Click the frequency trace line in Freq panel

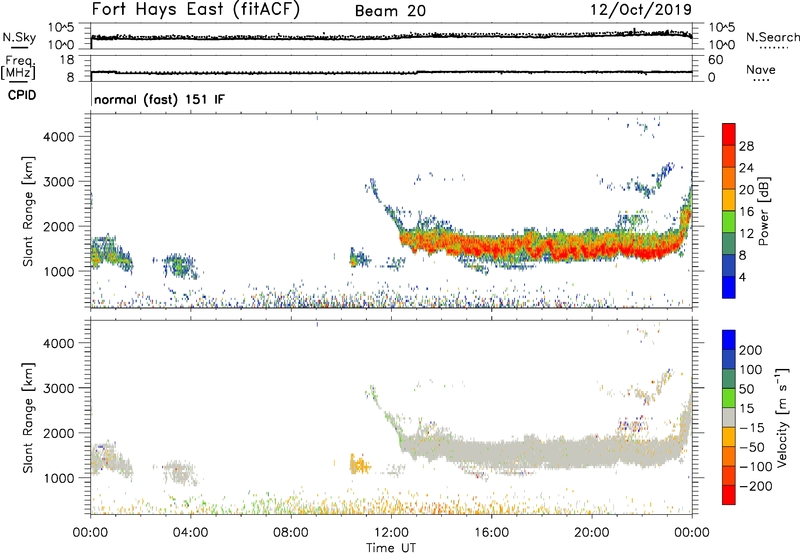[391, 72]
